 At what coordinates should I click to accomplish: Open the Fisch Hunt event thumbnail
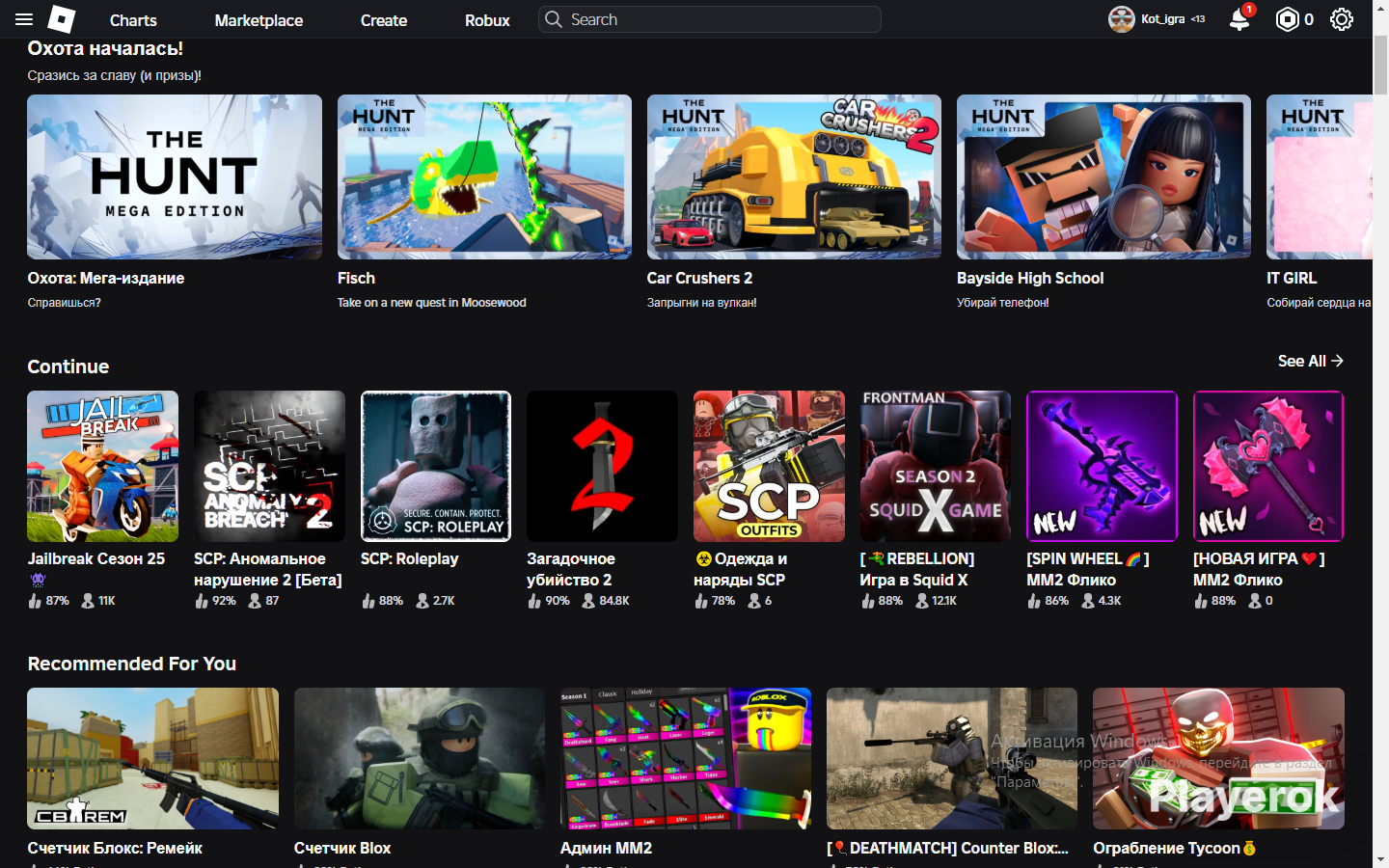point(484,176)
